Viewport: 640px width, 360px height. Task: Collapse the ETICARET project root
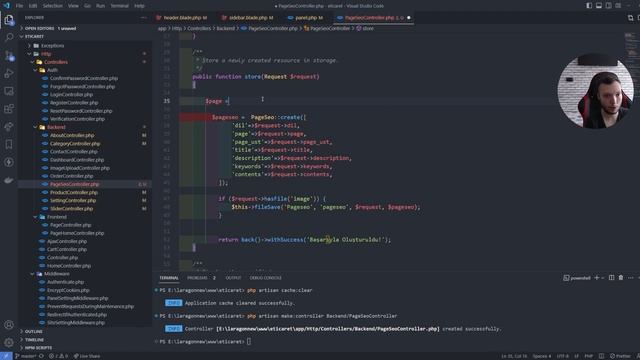[x=86, y=36]
